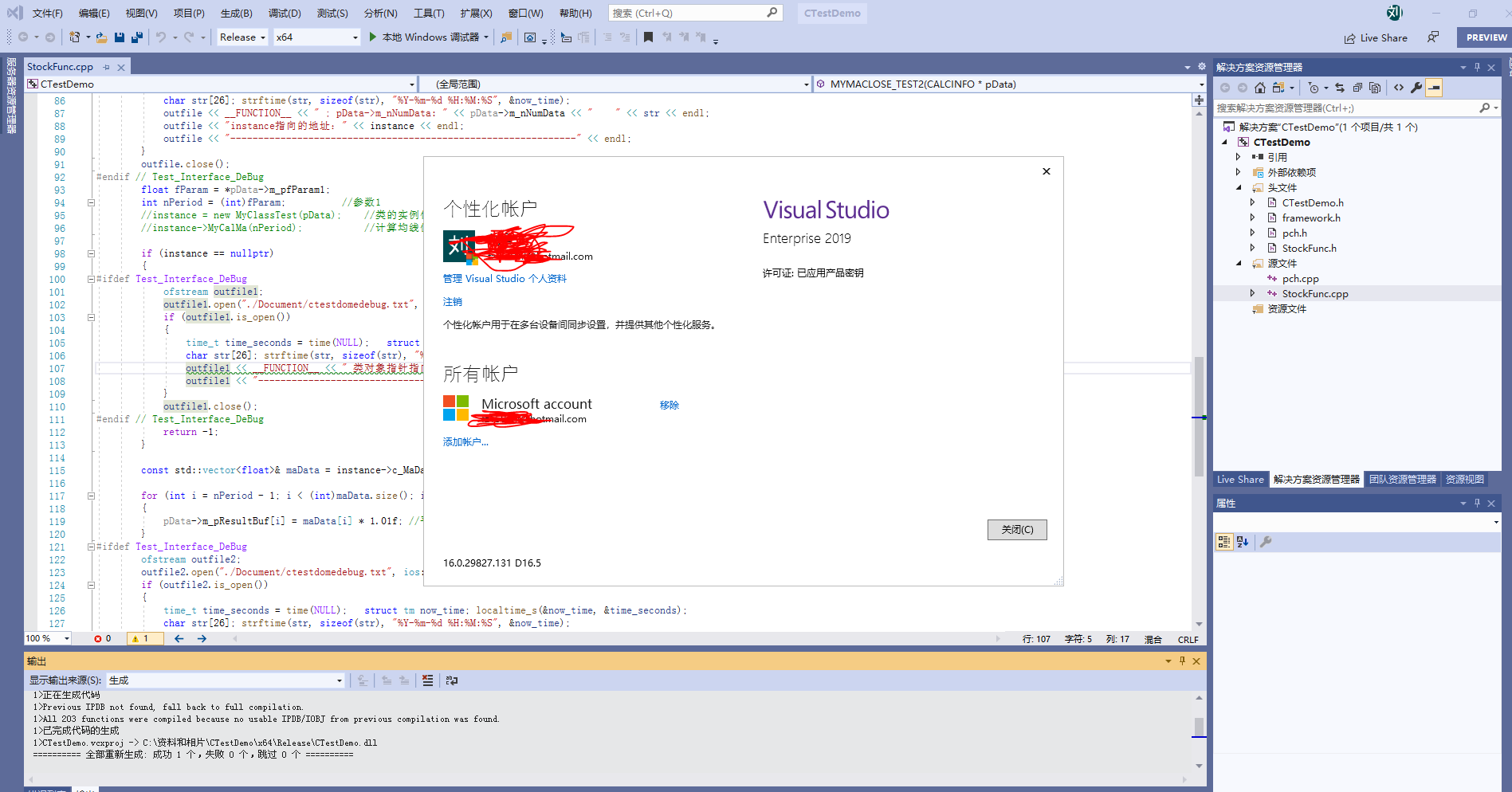The image size is (1512, 792).
Task: Click the top search box 搜索 (Ctrl+Q)
Action: point(695,14)
